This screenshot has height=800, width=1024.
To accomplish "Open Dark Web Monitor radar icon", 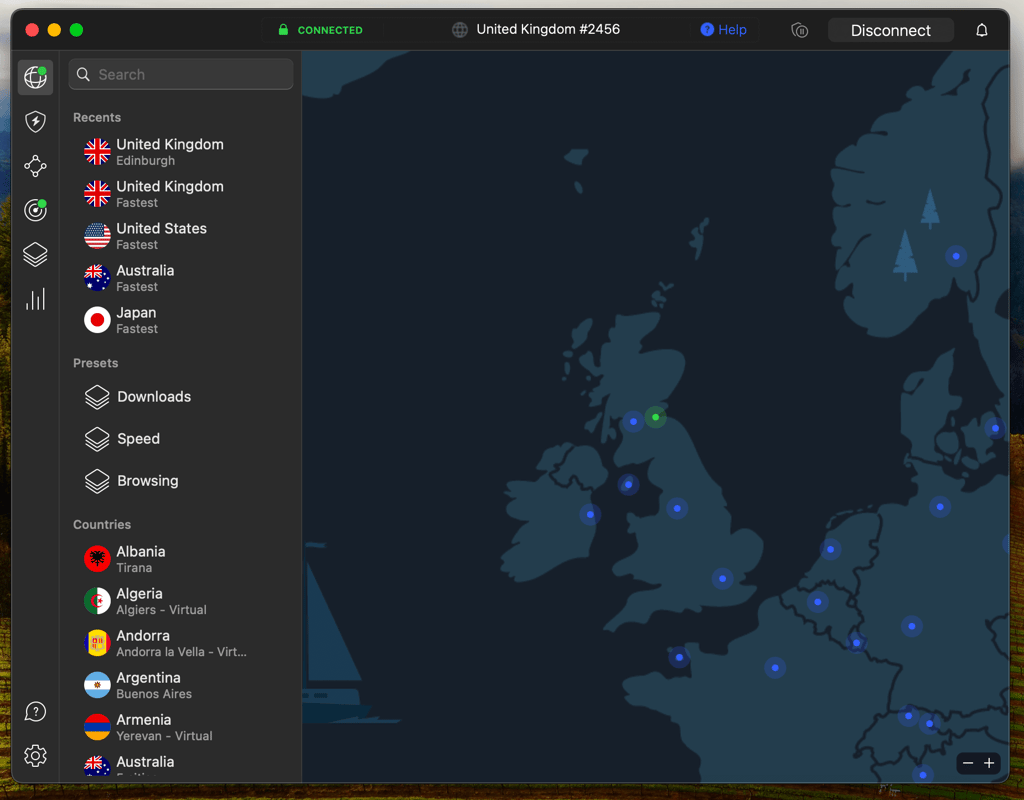I will coord(35,210).
